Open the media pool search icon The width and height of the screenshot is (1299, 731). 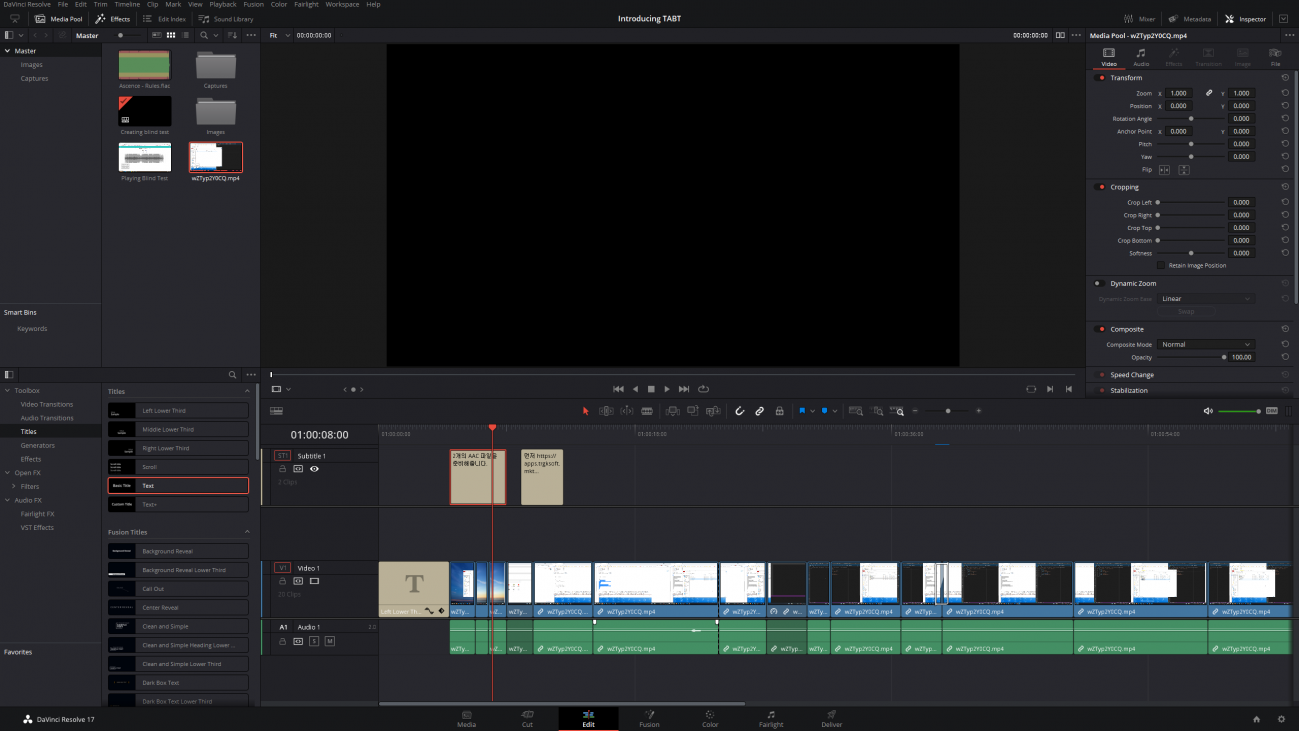(x=204, y=35)
